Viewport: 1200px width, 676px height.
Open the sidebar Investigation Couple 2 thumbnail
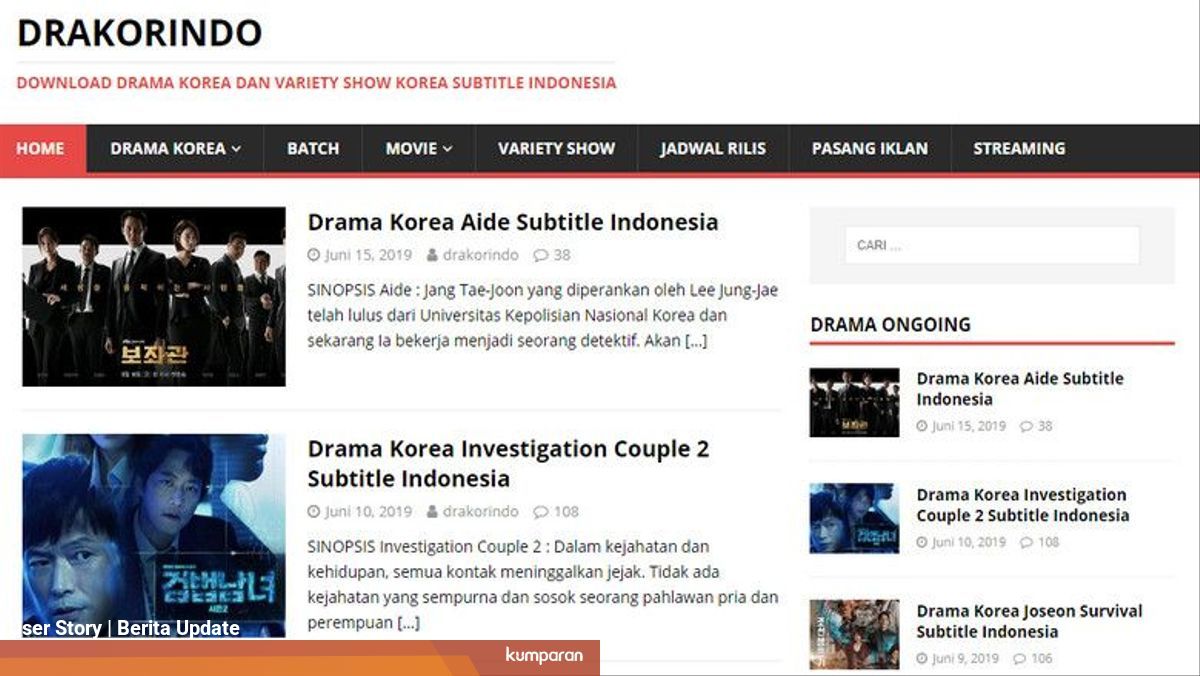click(x=854, y=518)
